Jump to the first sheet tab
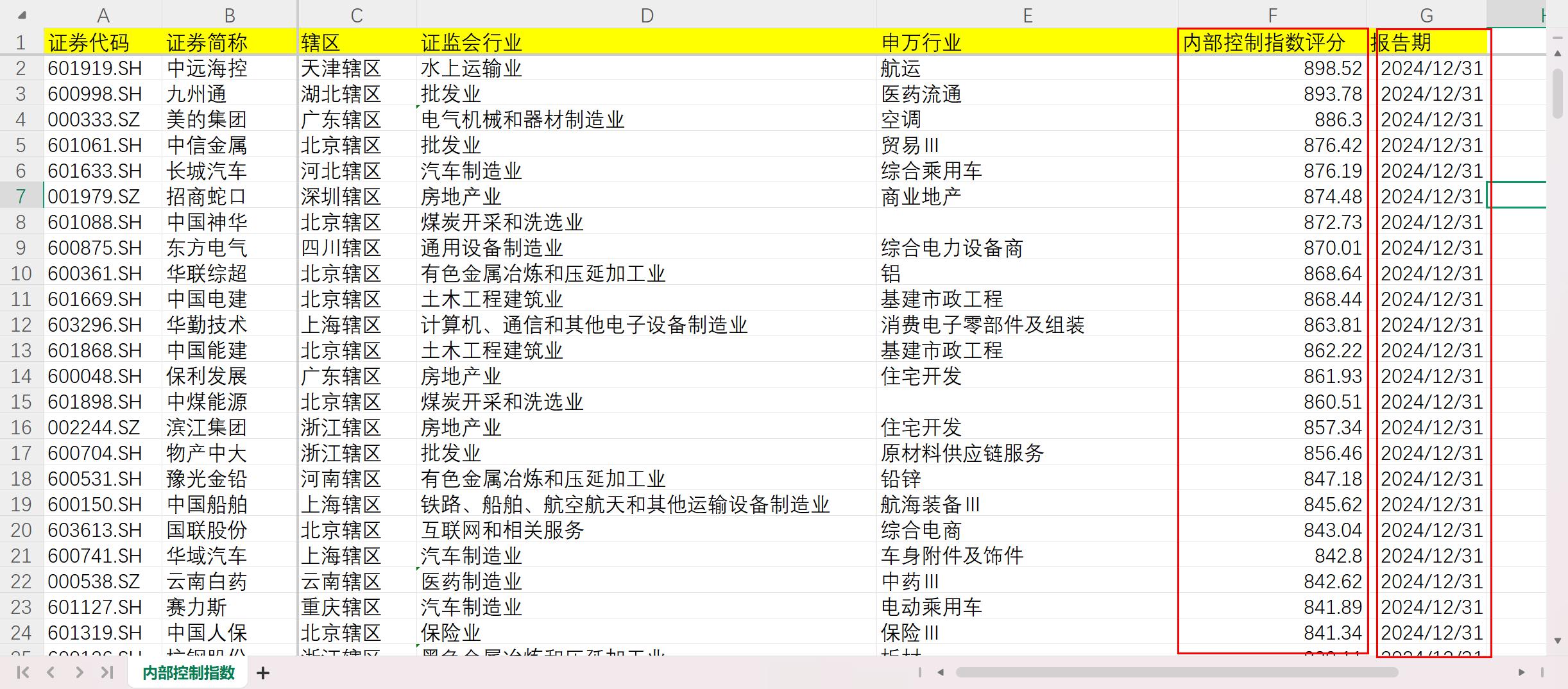Image resolution: width=1568 pixels, height=689 pixels. [22, 672]
